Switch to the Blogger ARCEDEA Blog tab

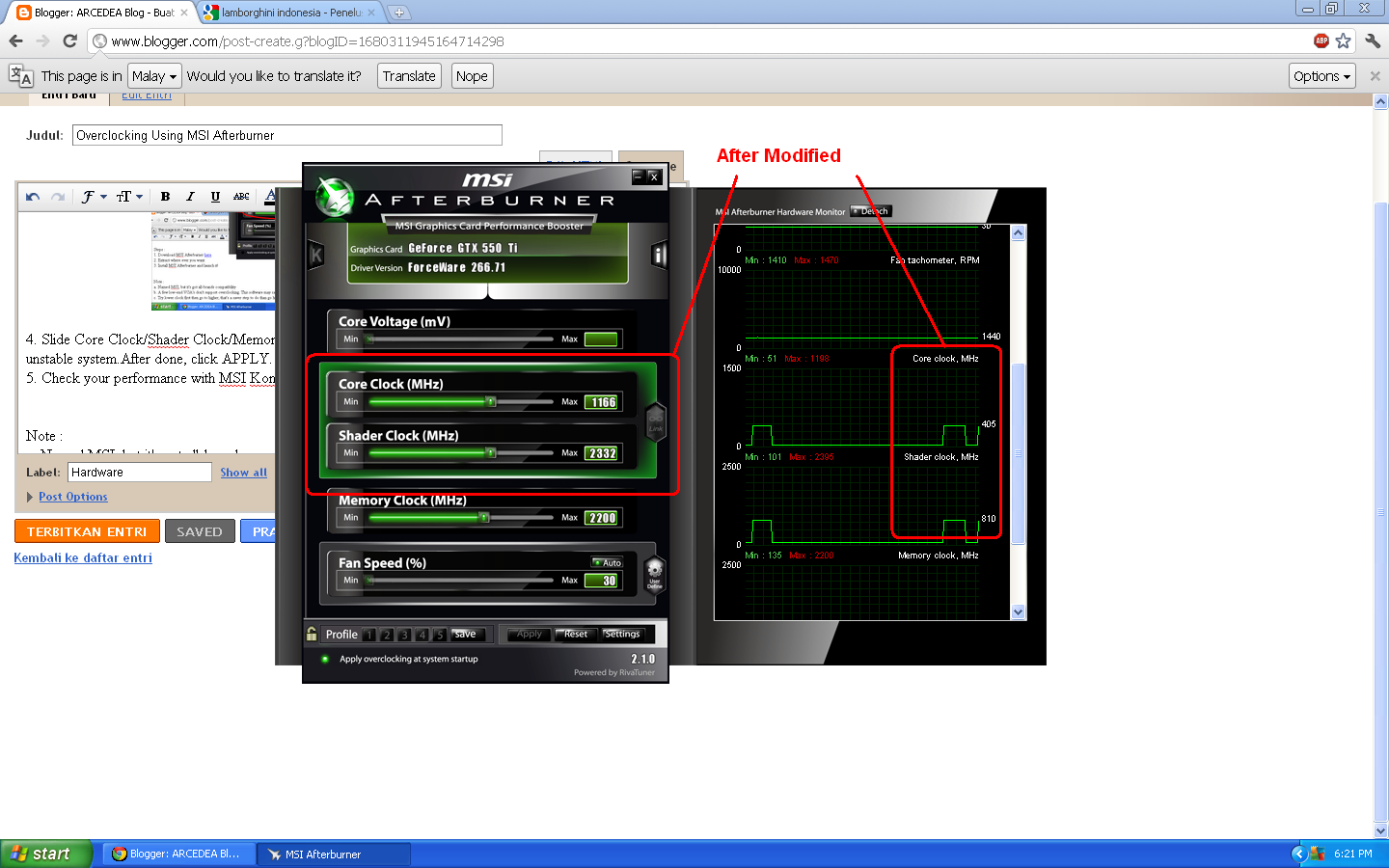click(x=102, y=13)
